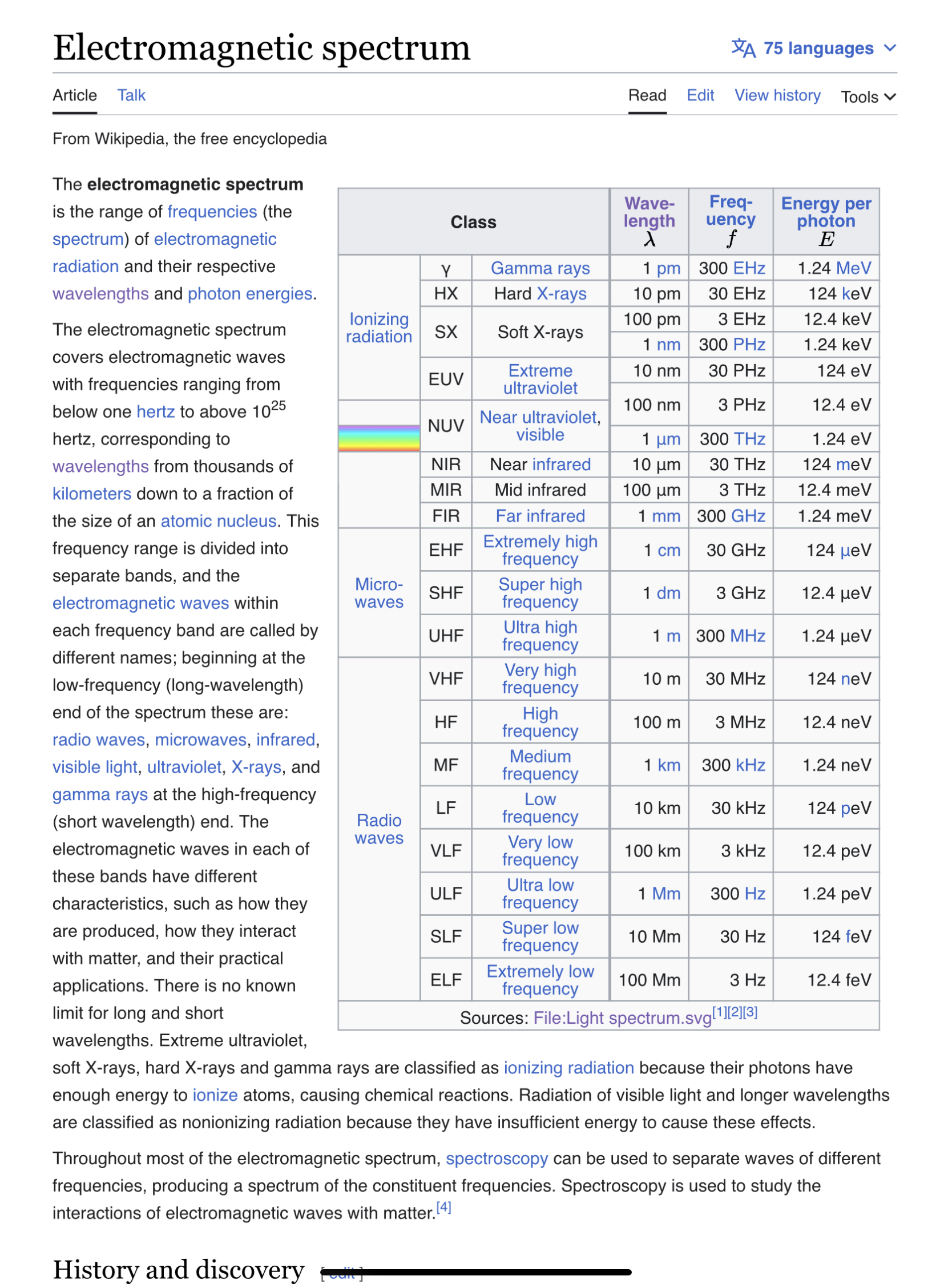Follow the spectroscopy link in paragraph
The height and width of the screenshot is (1284, 952).
pos(496,1158)
